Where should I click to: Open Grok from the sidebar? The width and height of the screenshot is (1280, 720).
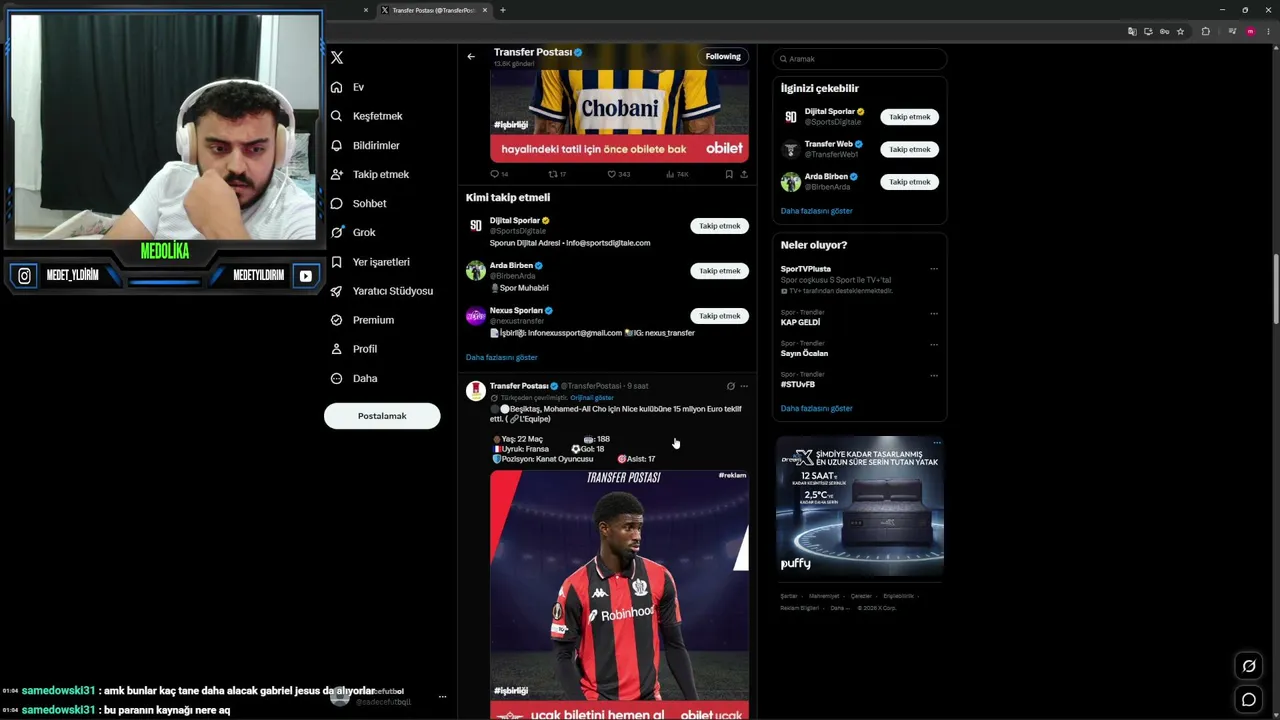click(x=353, y=232)
